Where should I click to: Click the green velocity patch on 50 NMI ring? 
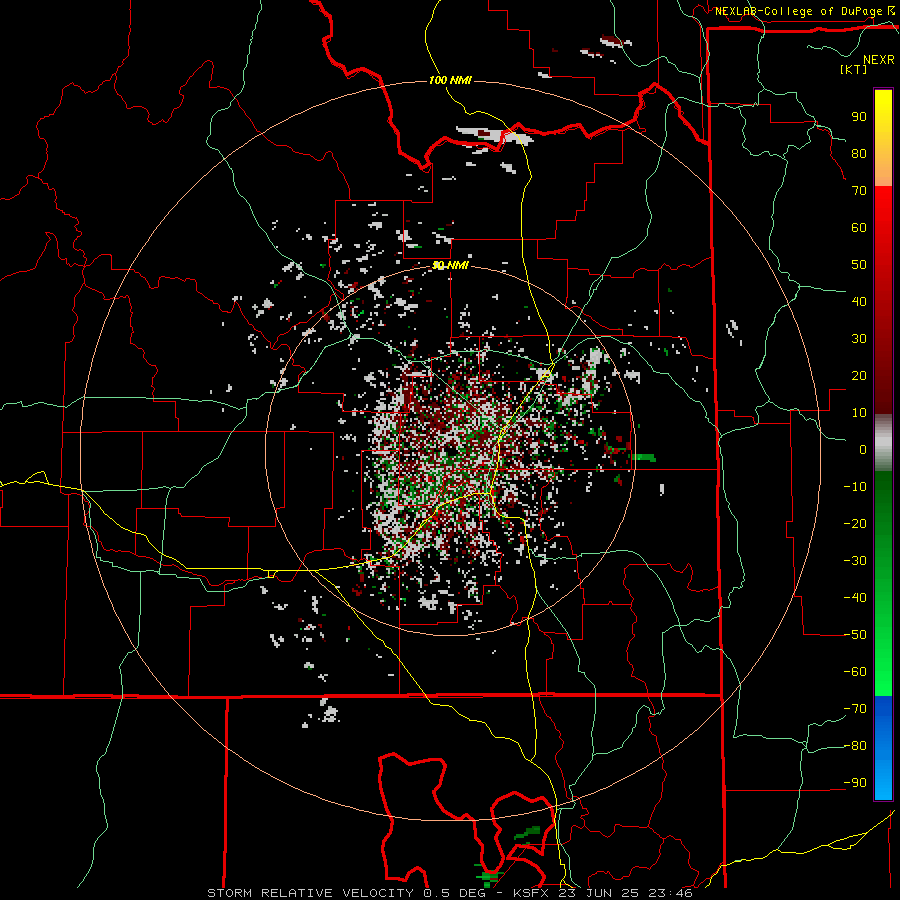click(x=642, y=457)
